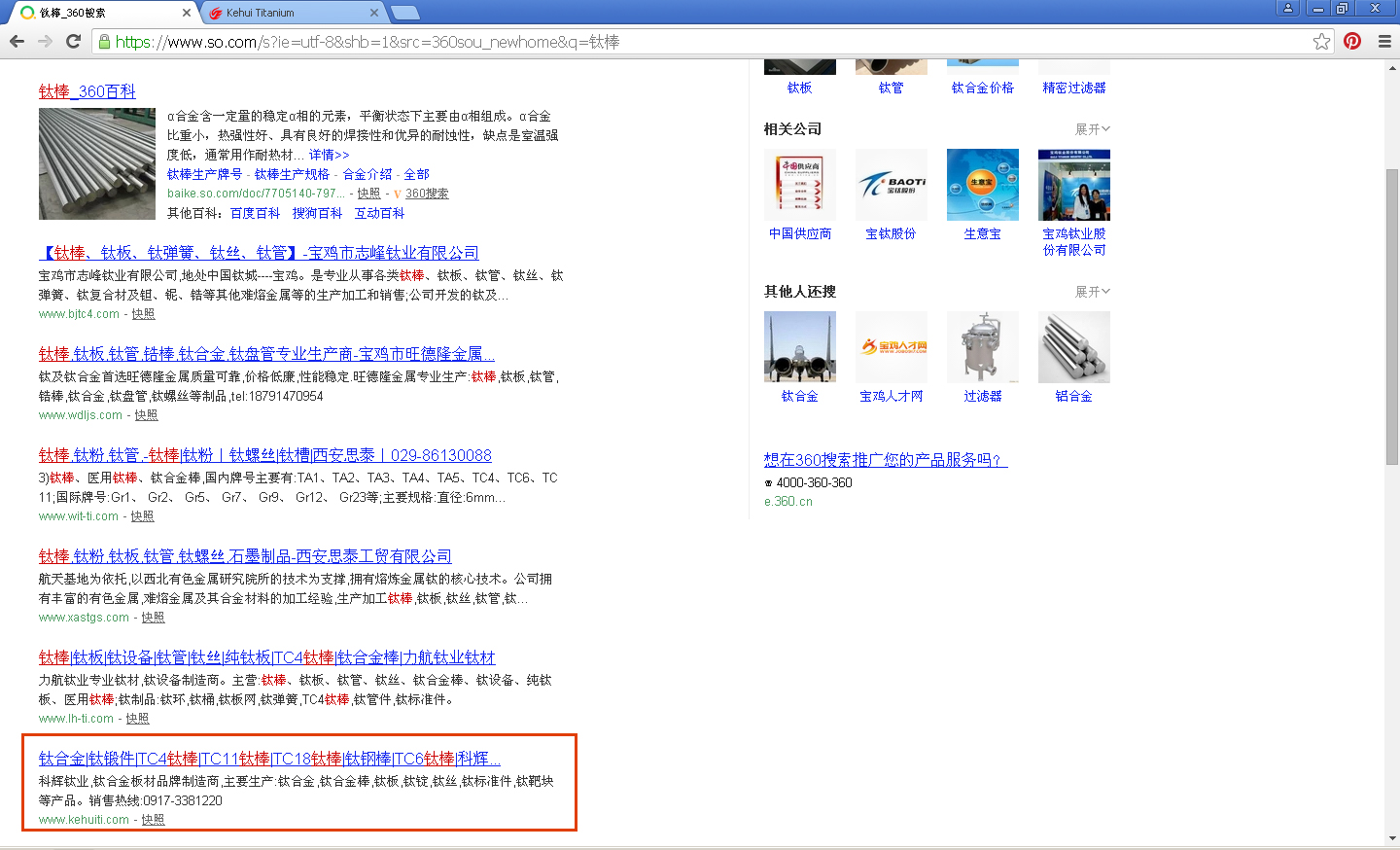This screenshot has height=850, width=1400.
Task: Open a new tab button
Action: (x=404, y=13)
